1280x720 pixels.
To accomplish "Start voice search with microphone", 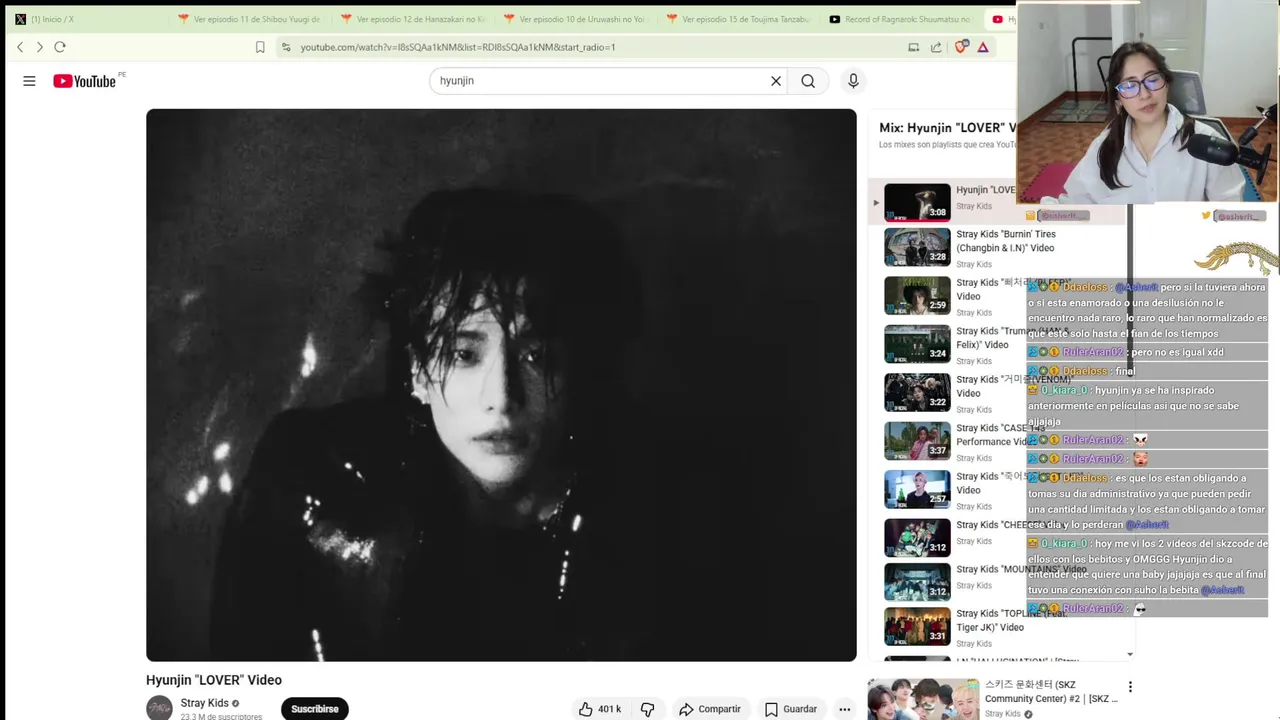I will click(853, 81).
